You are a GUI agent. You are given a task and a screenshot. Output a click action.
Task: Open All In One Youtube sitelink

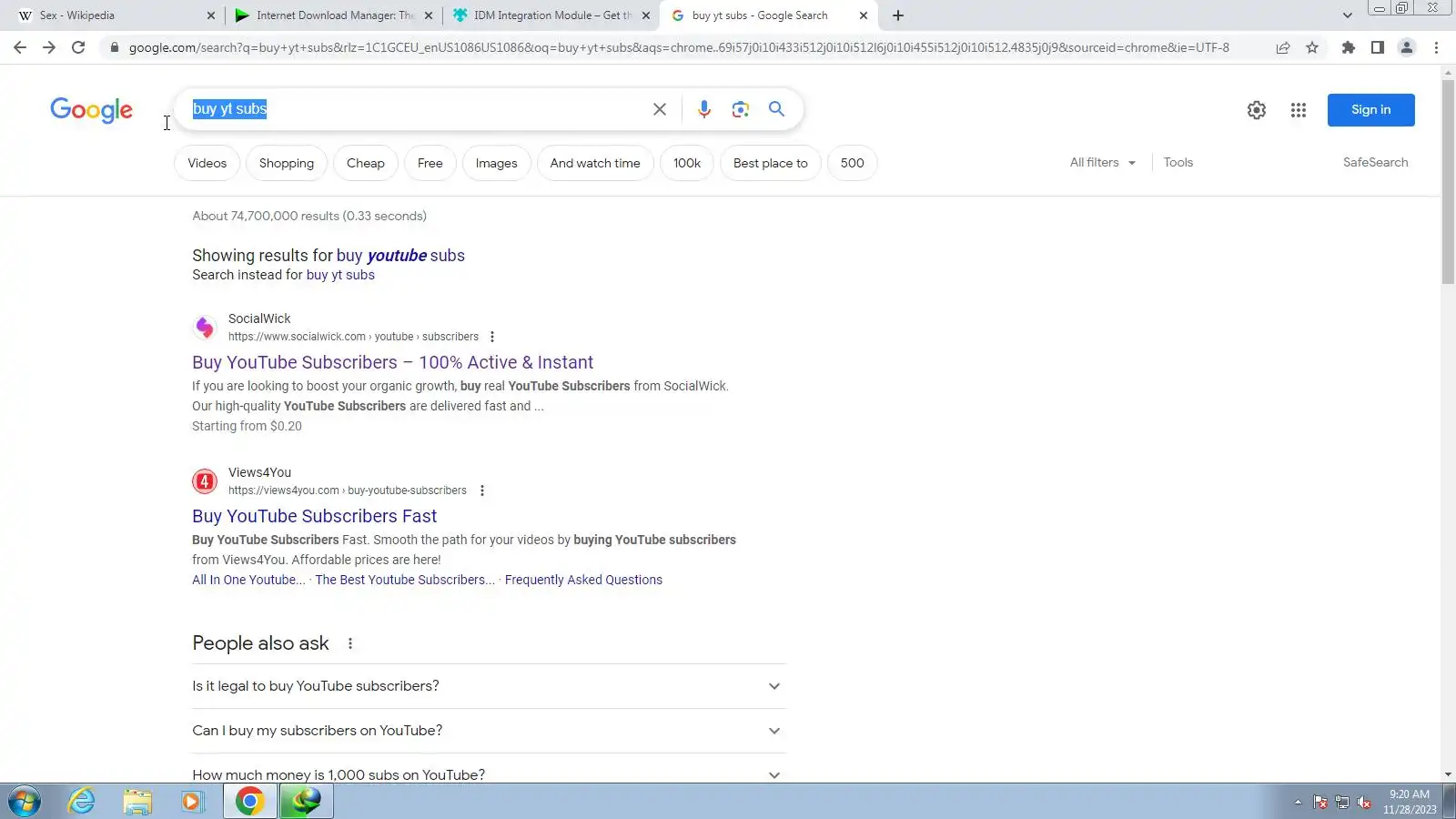point(248,580)
